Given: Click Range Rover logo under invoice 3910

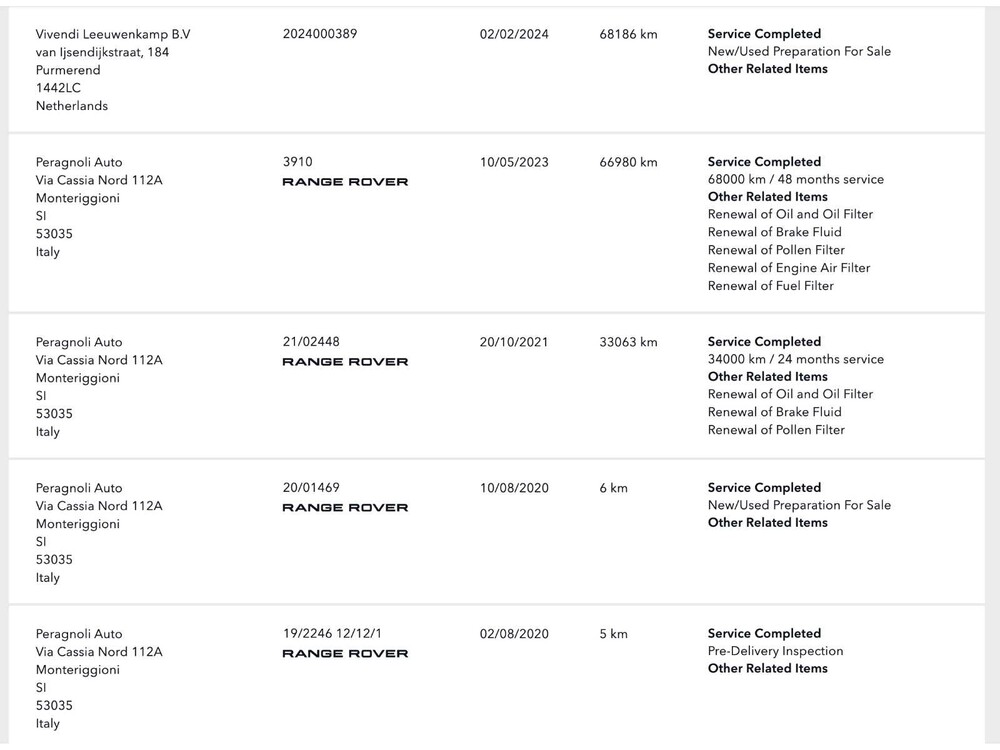Looking at the screenshot, I should pyautogui.click(x=345, y=182).
